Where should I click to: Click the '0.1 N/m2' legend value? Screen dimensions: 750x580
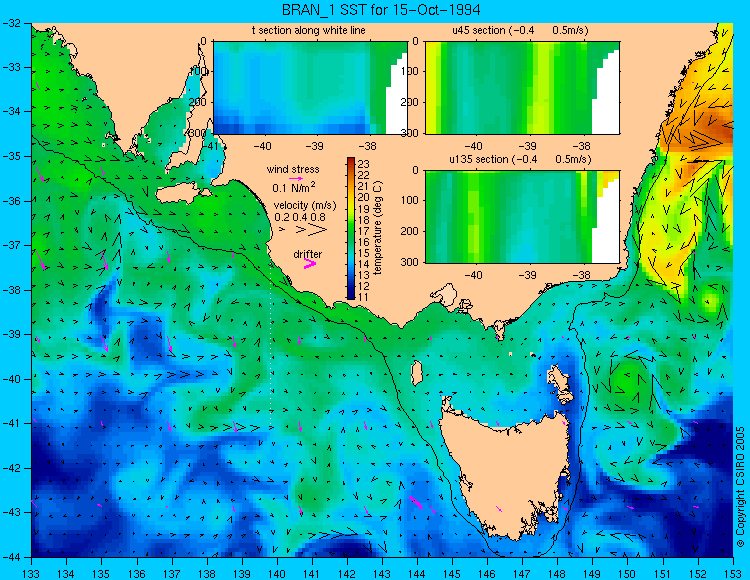pyautogui.click(x=294, y=187)
